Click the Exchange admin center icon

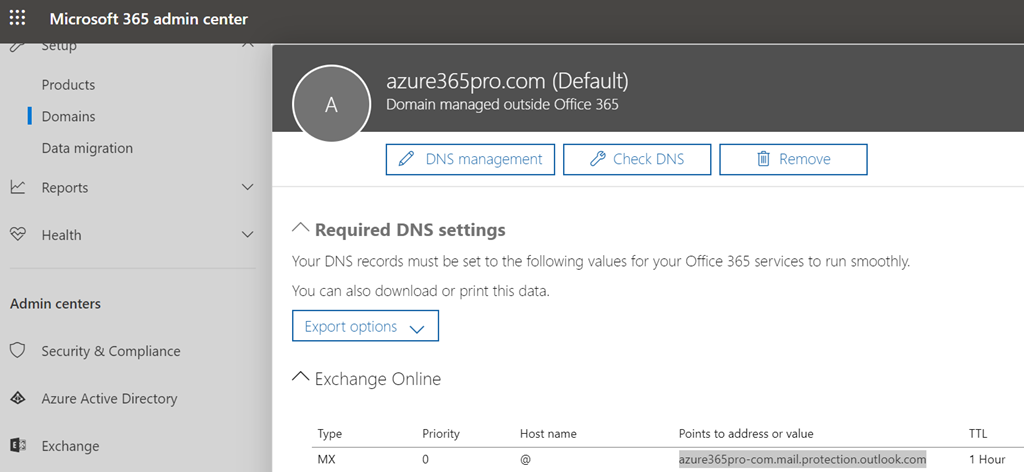coord(18,446)
